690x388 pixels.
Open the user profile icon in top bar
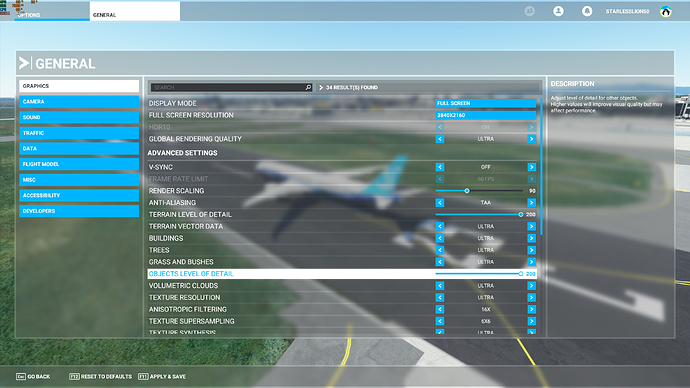click(x=558, y=11)
